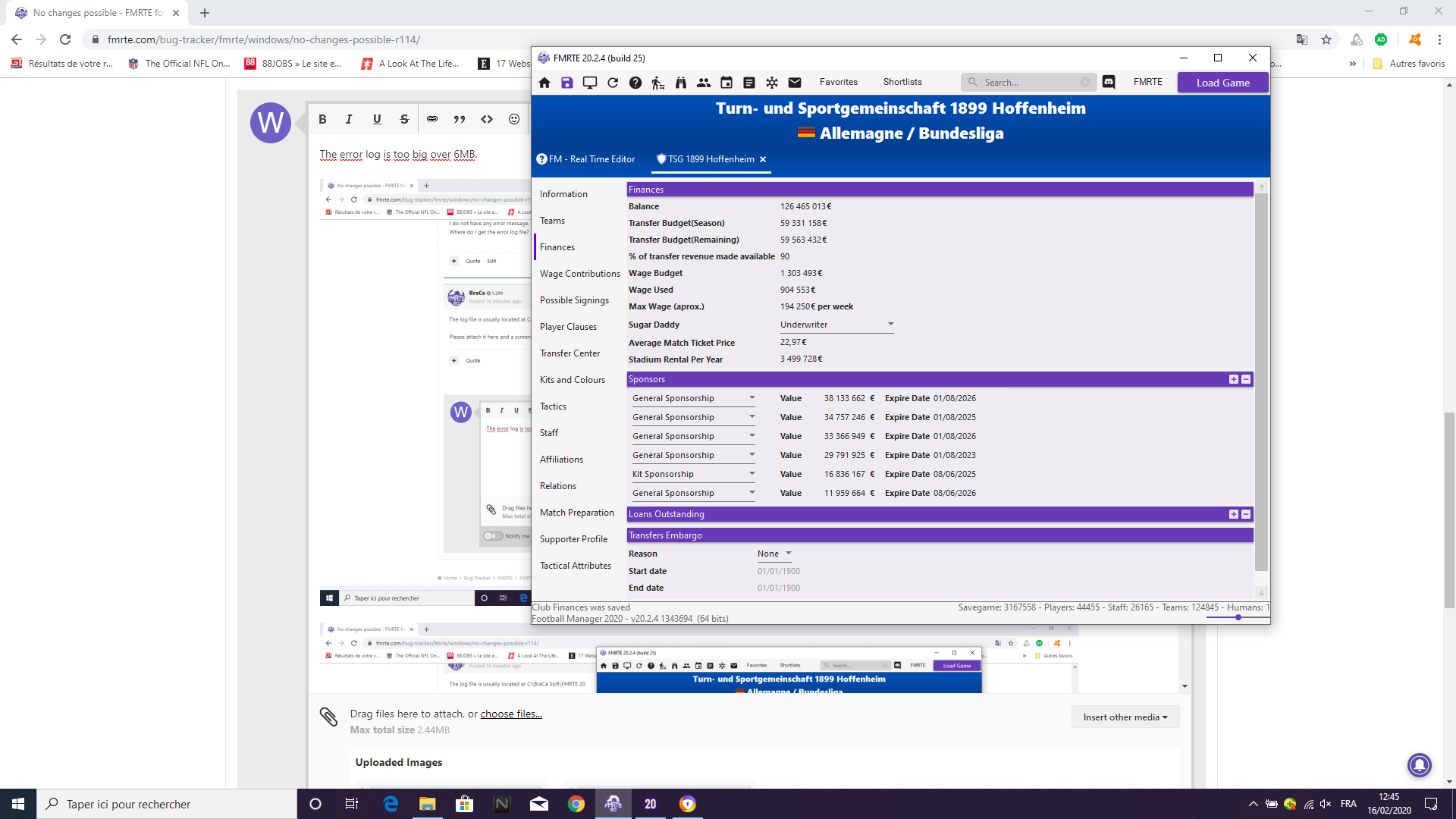This screenshot has height=819, width=1456.
Task: Open the people group icon
Action: coord(704,83)
